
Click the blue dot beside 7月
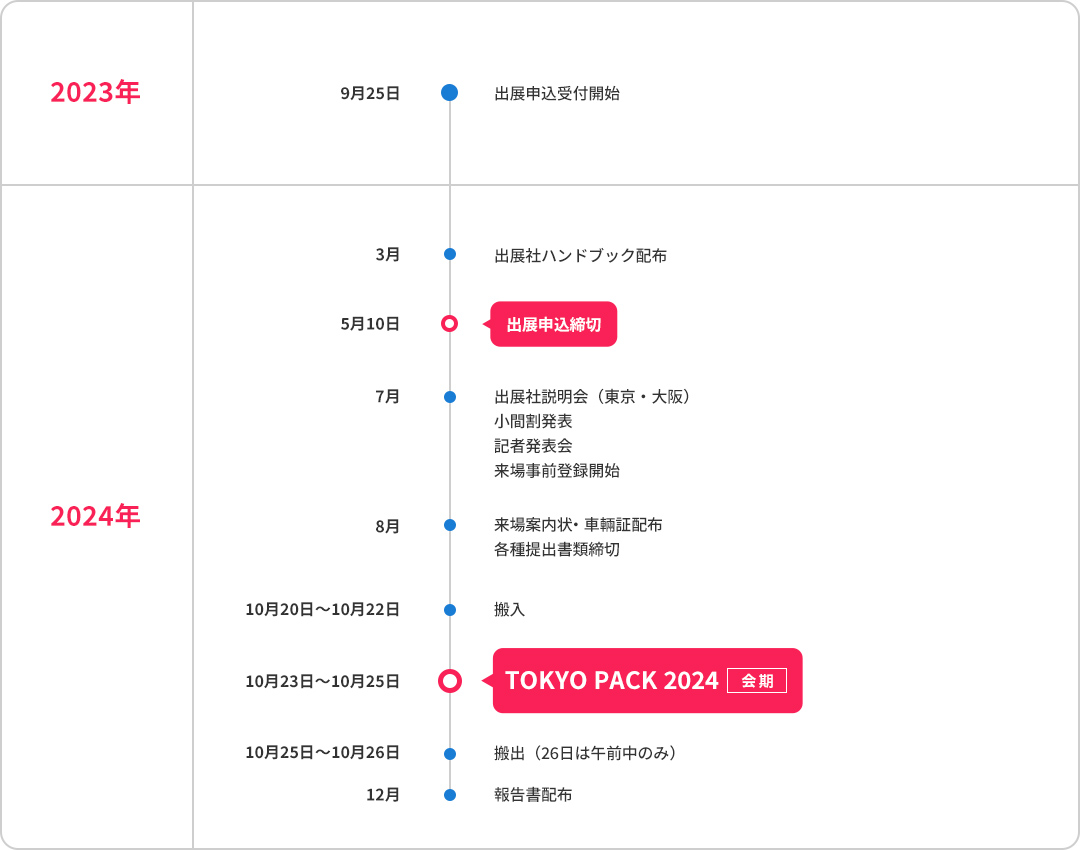(x=450, y=397)
